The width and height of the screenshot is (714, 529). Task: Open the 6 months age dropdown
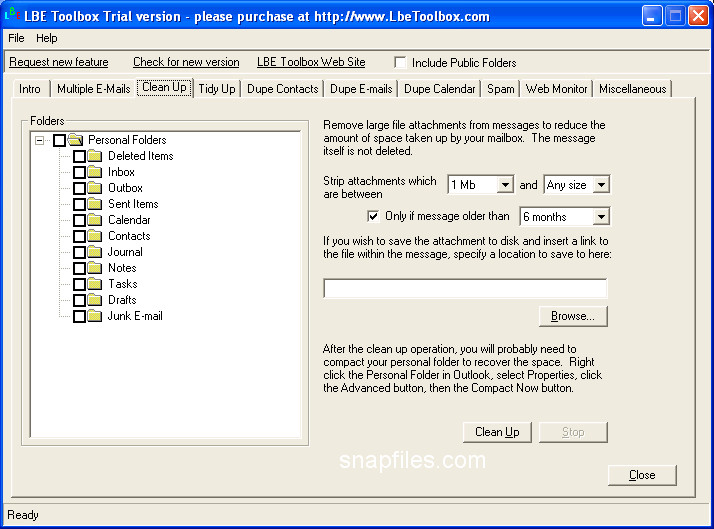pos(601,217)
